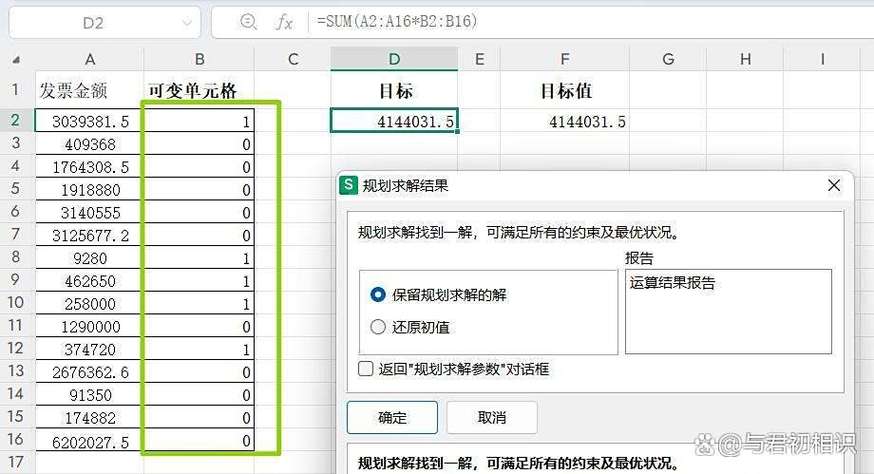The image size is (874, 474).
Task: Click variable cell B8 next to 9280
Action: (x=199, y=258)
